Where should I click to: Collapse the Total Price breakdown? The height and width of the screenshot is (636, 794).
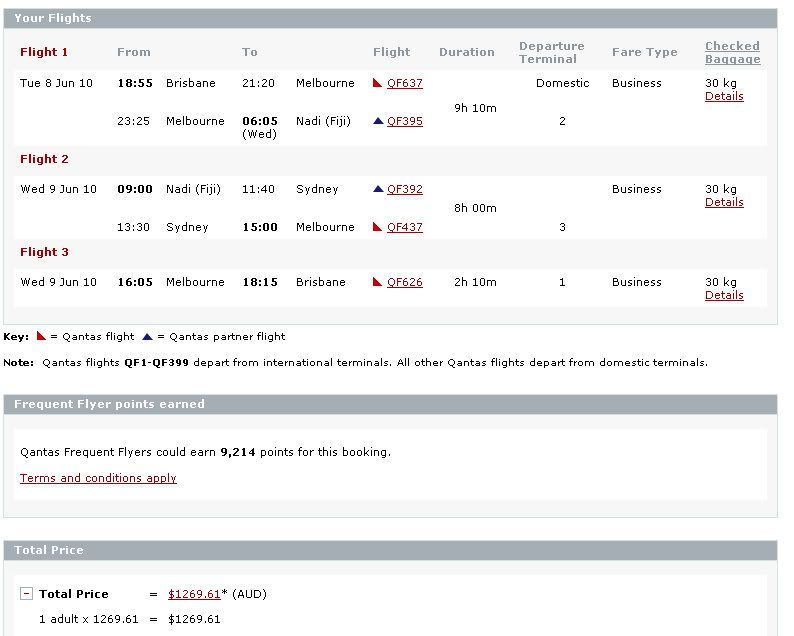(26, 593)
